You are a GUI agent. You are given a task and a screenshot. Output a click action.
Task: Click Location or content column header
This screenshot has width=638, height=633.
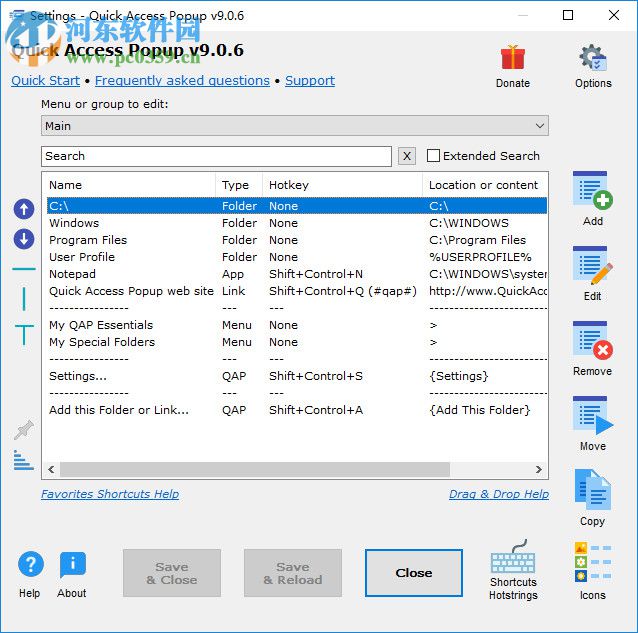click(485, 185)
